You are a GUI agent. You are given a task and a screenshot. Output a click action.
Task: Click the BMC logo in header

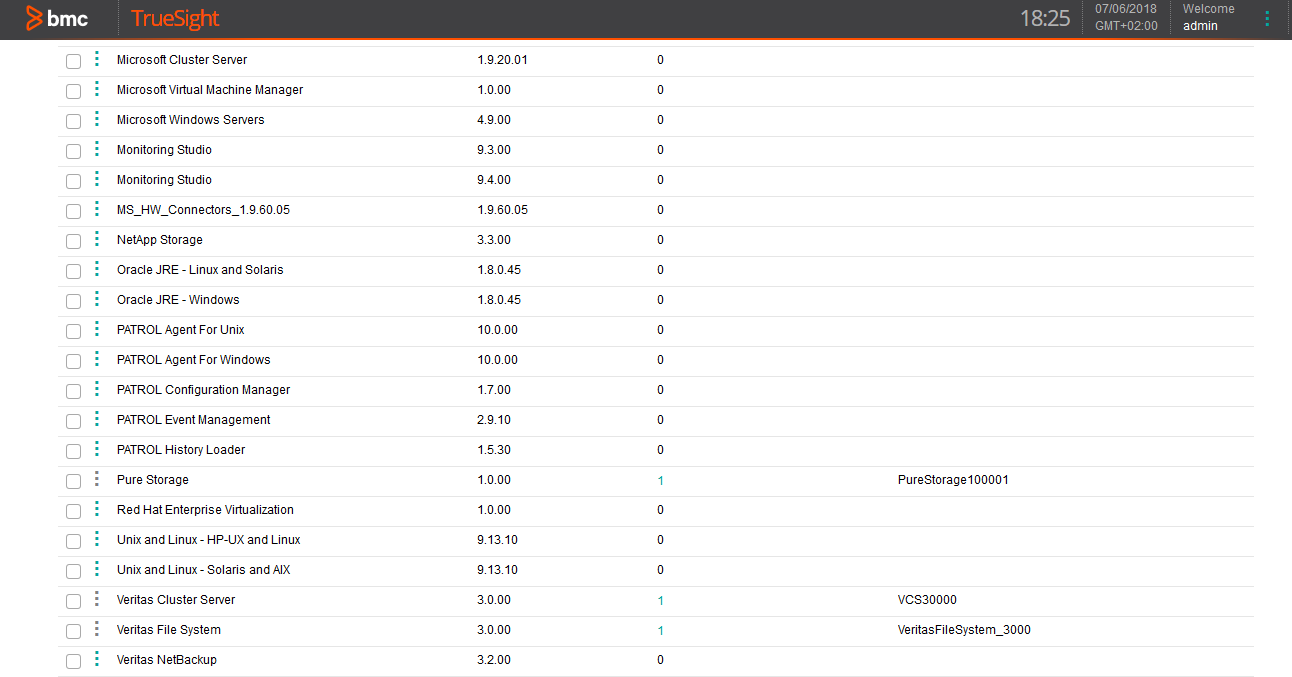point(57,18)
